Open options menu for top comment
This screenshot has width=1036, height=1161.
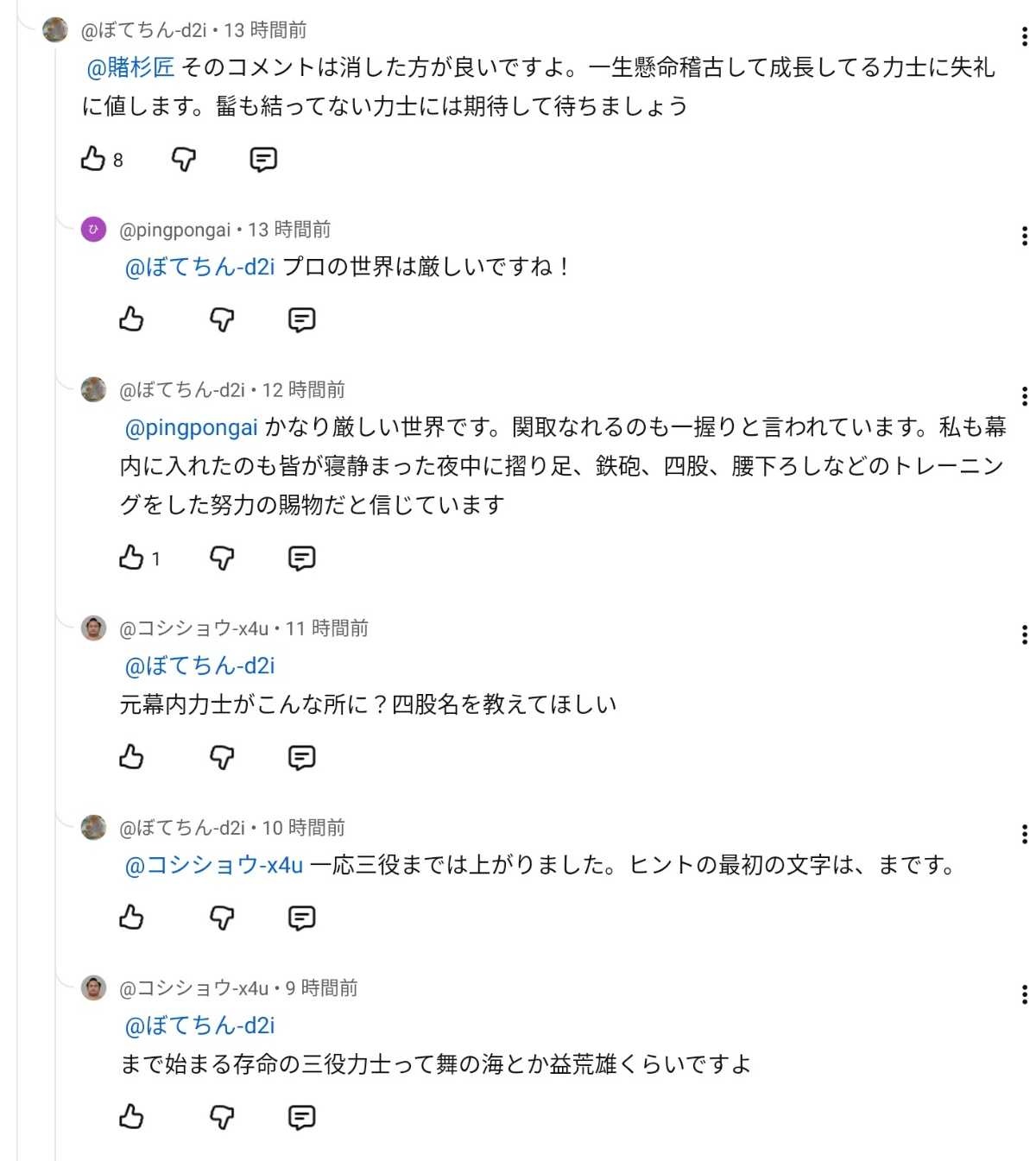pos(1024,36)
